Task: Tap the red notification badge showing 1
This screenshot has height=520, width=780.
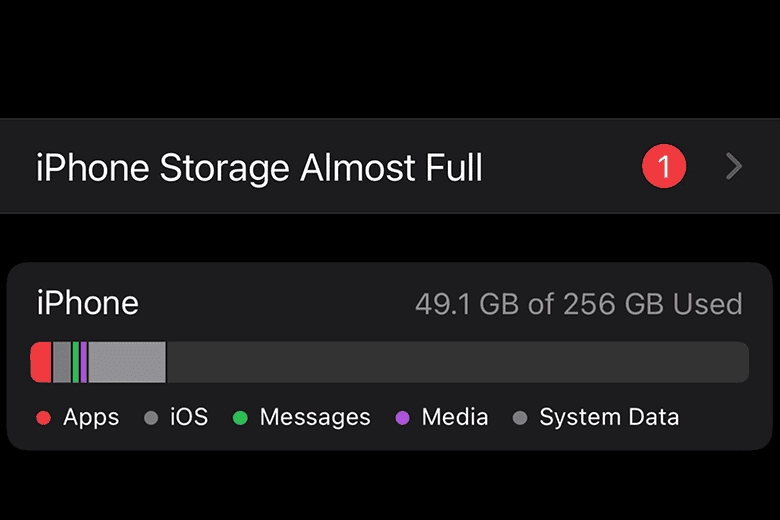Action: pyautogui.click(x=664, y=166)
